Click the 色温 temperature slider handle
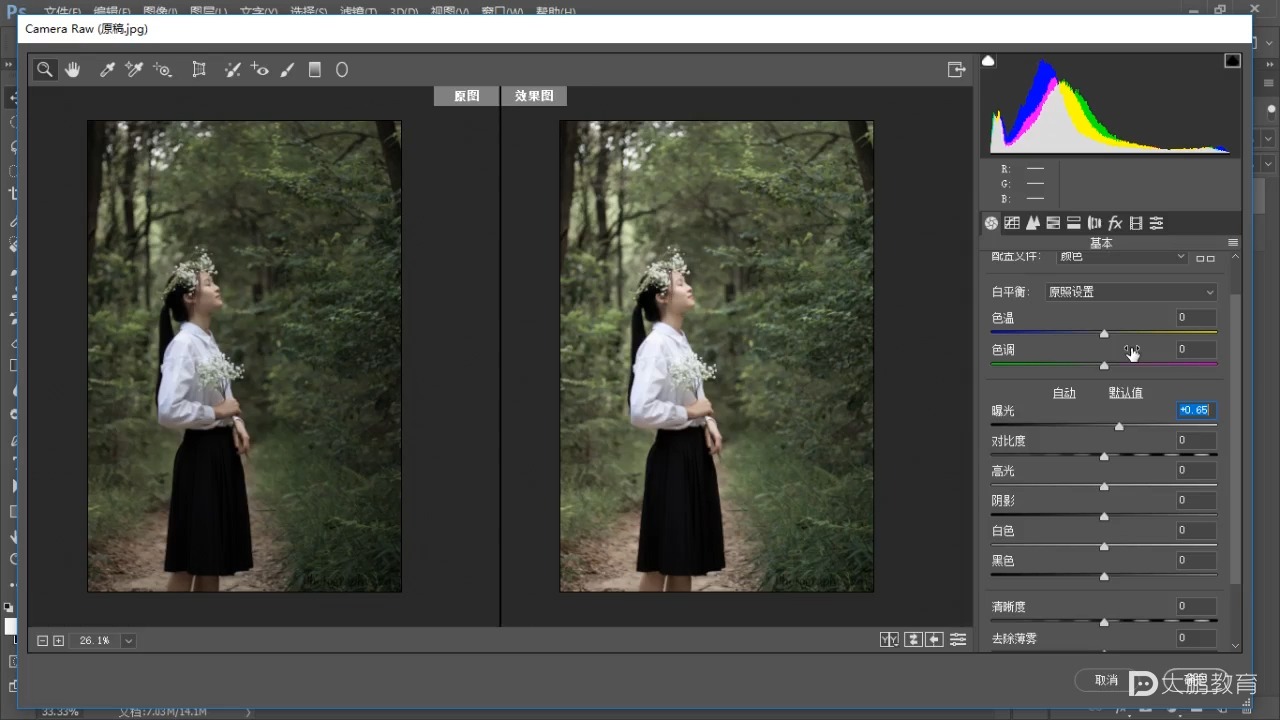Image resolution: width=1280 pixels, height=720 pixels. coord(1104,334)
